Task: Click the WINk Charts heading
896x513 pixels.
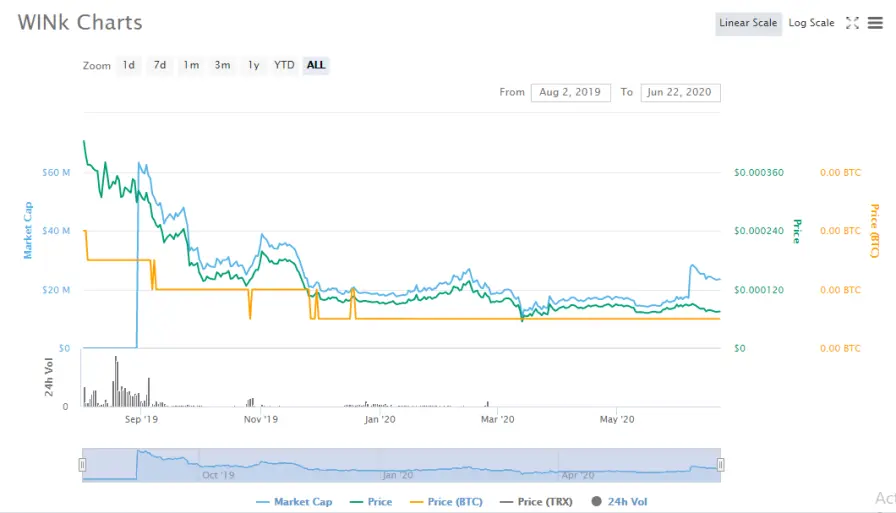Action: pyautogui.click(x=80, y=23)
